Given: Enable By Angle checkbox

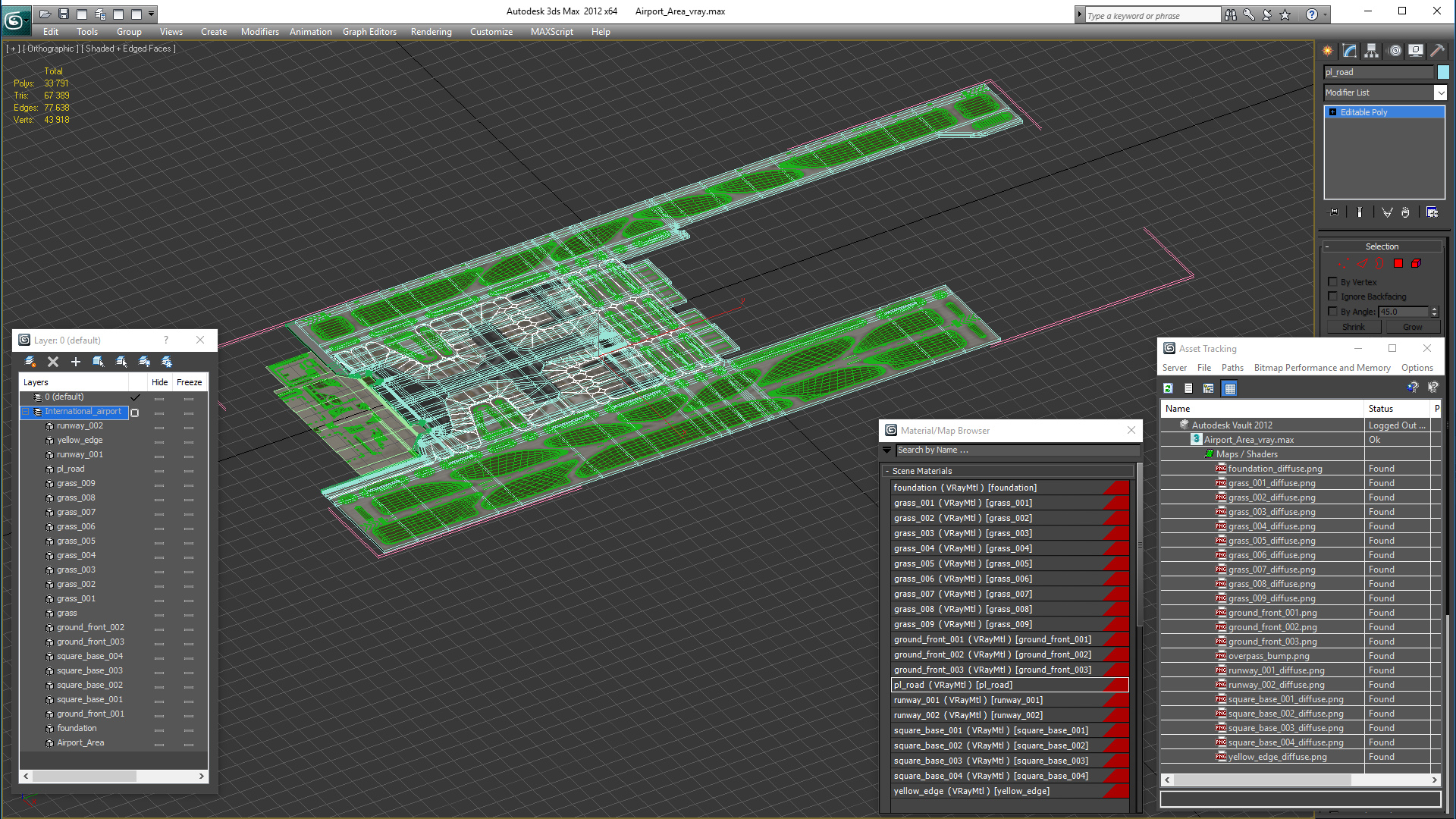Looking at the screenshot, I should (x=1332, y=312).
